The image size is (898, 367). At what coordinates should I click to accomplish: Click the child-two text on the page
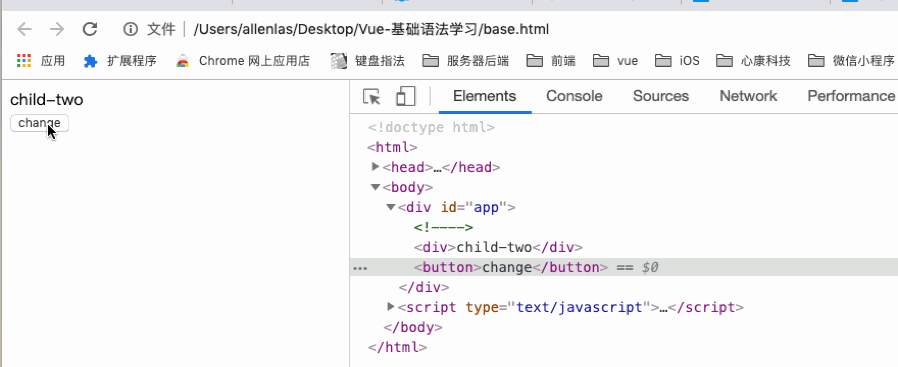tap(46, 100)
